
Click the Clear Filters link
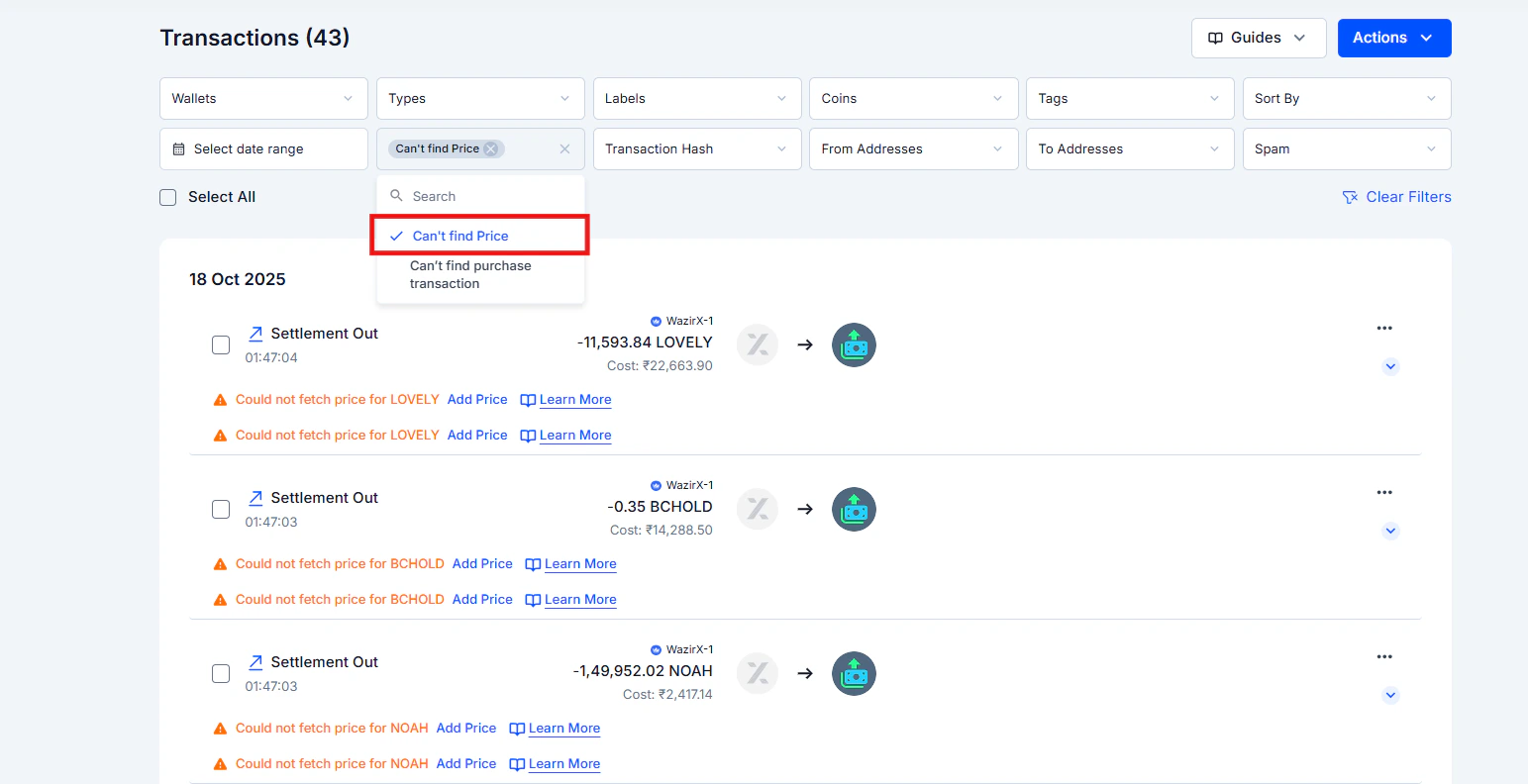pos(1396,197)
